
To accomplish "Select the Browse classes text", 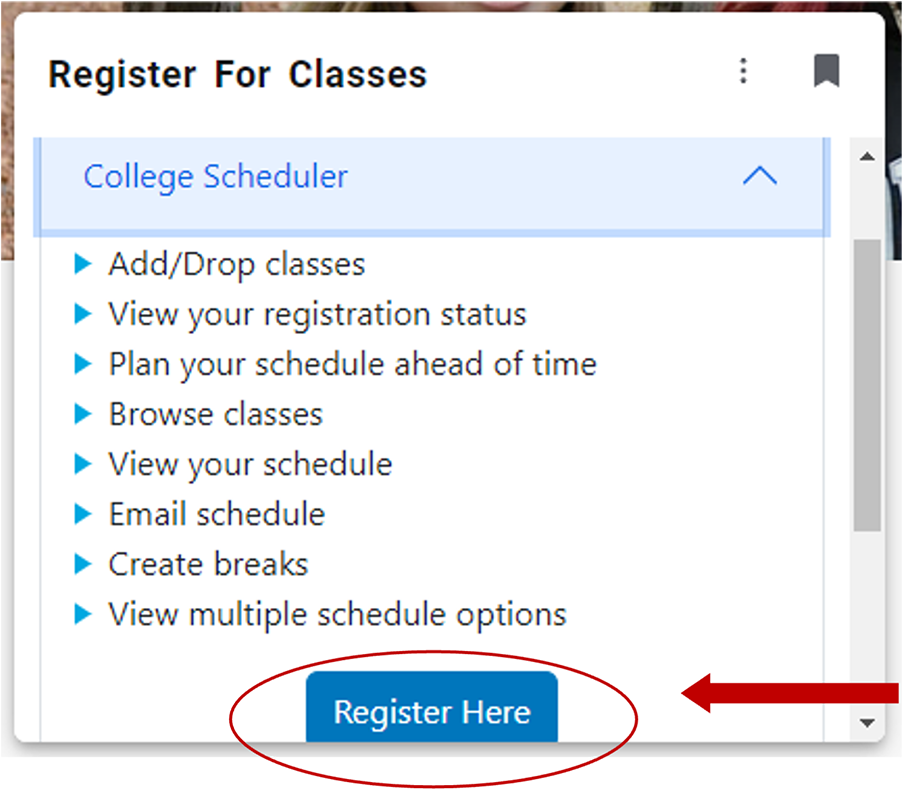I will click(216, 415).
